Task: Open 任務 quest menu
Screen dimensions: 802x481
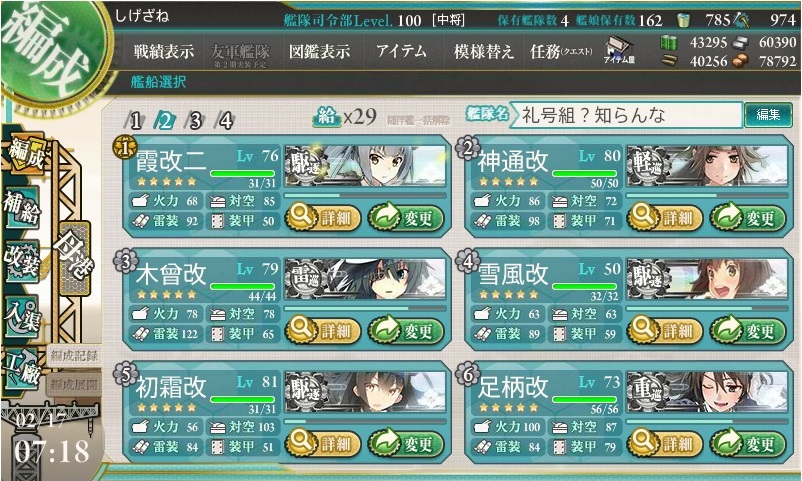Action: coord(561,51)
